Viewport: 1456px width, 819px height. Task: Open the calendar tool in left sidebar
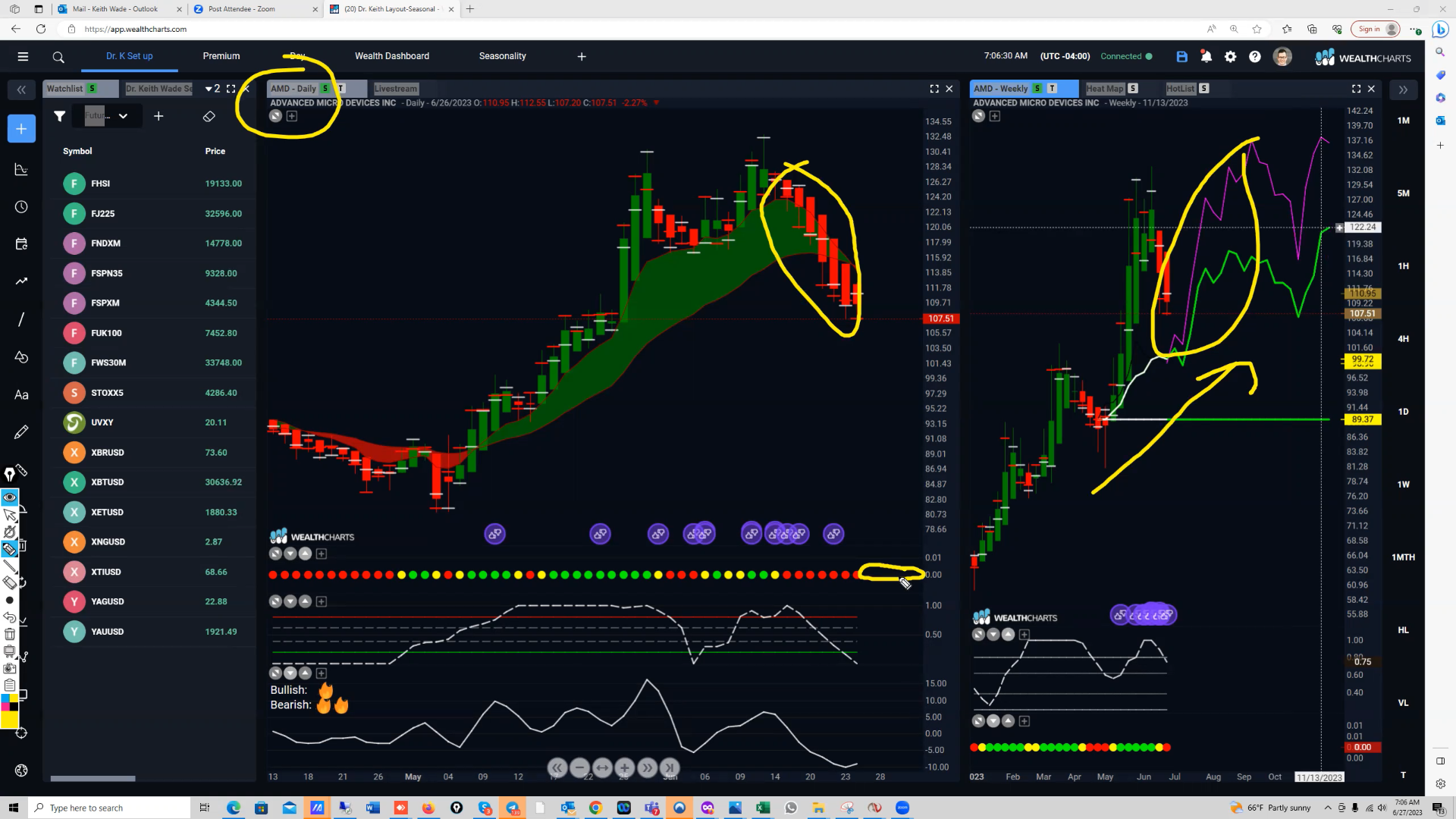(21, 244)
